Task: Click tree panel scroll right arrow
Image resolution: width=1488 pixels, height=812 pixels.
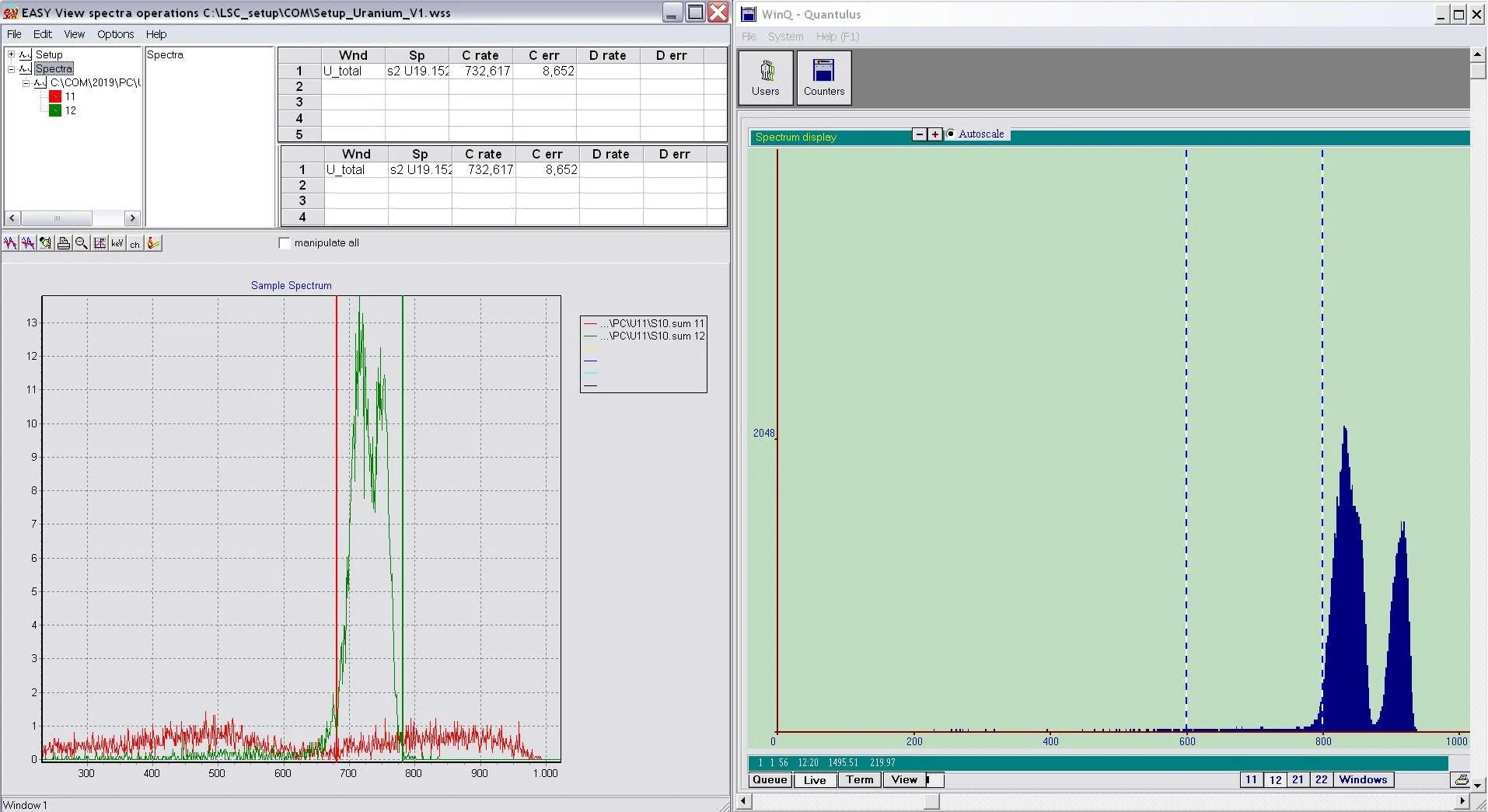Action: (x=132, y=218)
